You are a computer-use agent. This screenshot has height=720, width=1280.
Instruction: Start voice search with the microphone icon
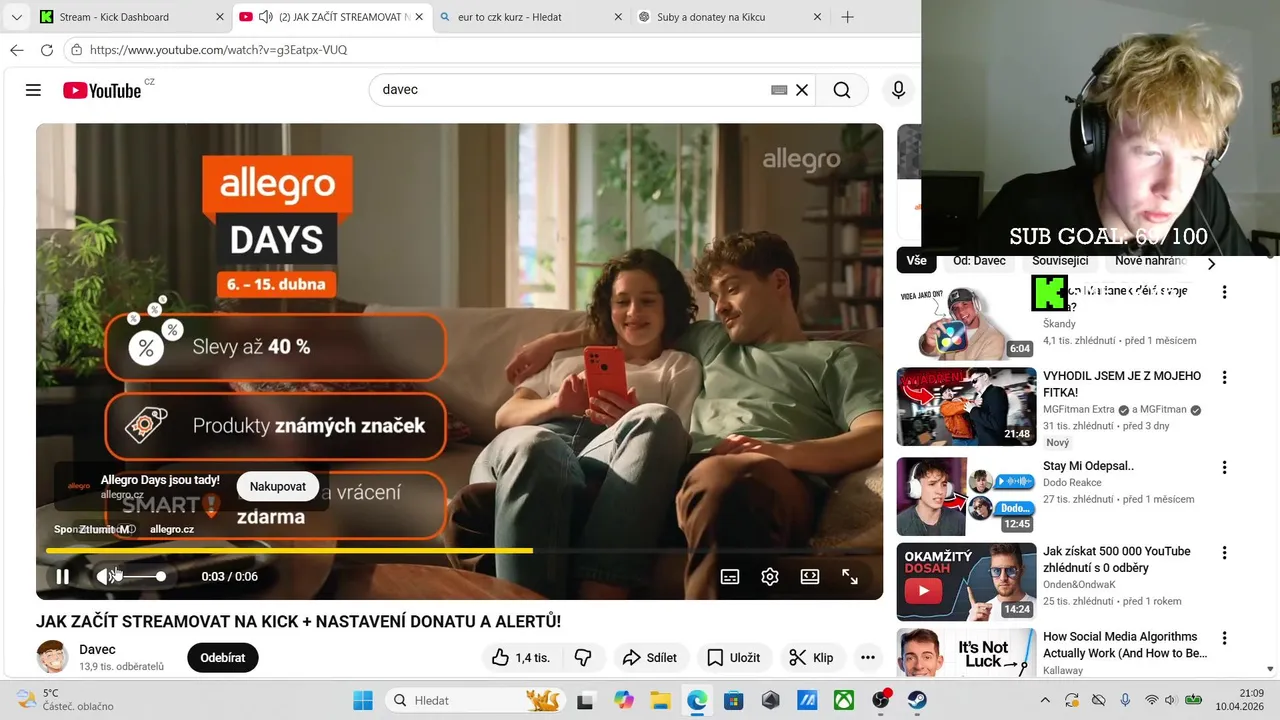tap(898, 90)
